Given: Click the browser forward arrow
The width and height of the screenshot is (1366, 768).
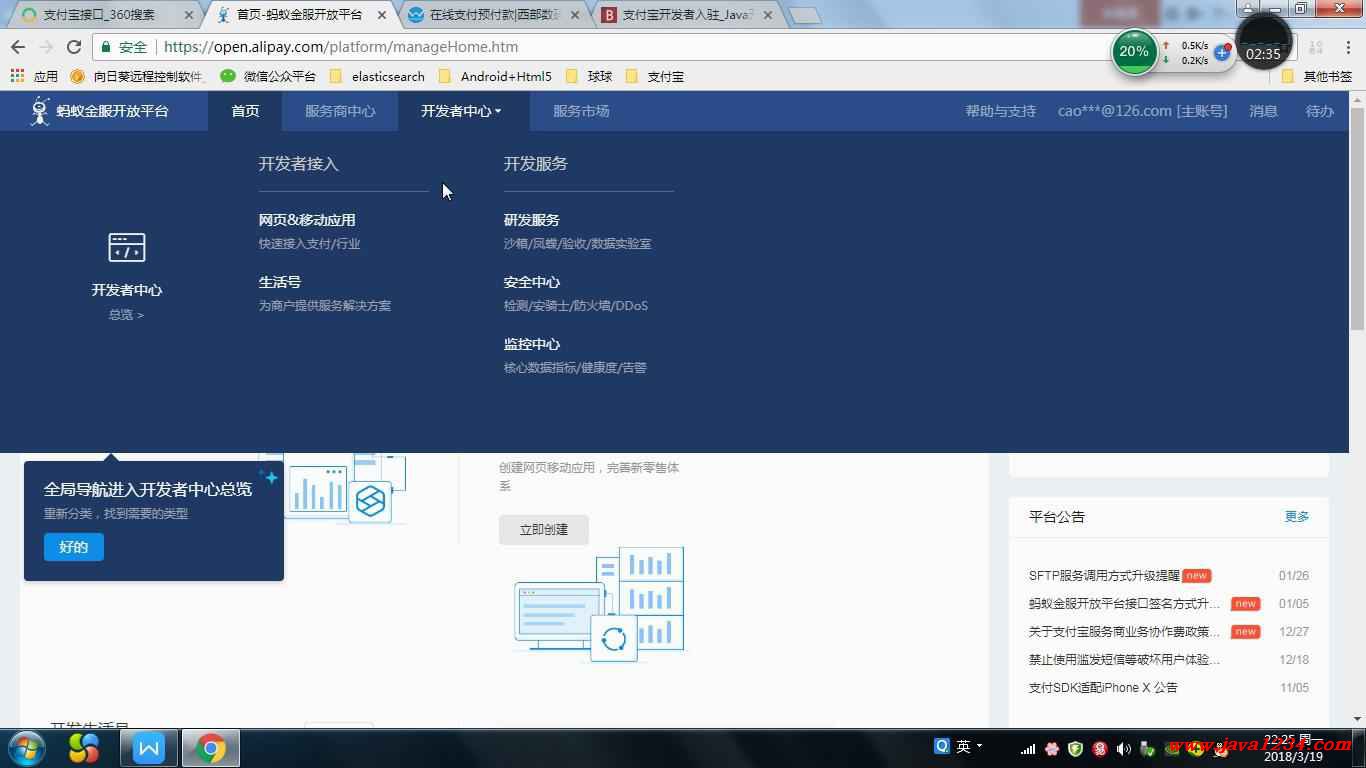Looking at the screenshot, I should click(46, 47).
